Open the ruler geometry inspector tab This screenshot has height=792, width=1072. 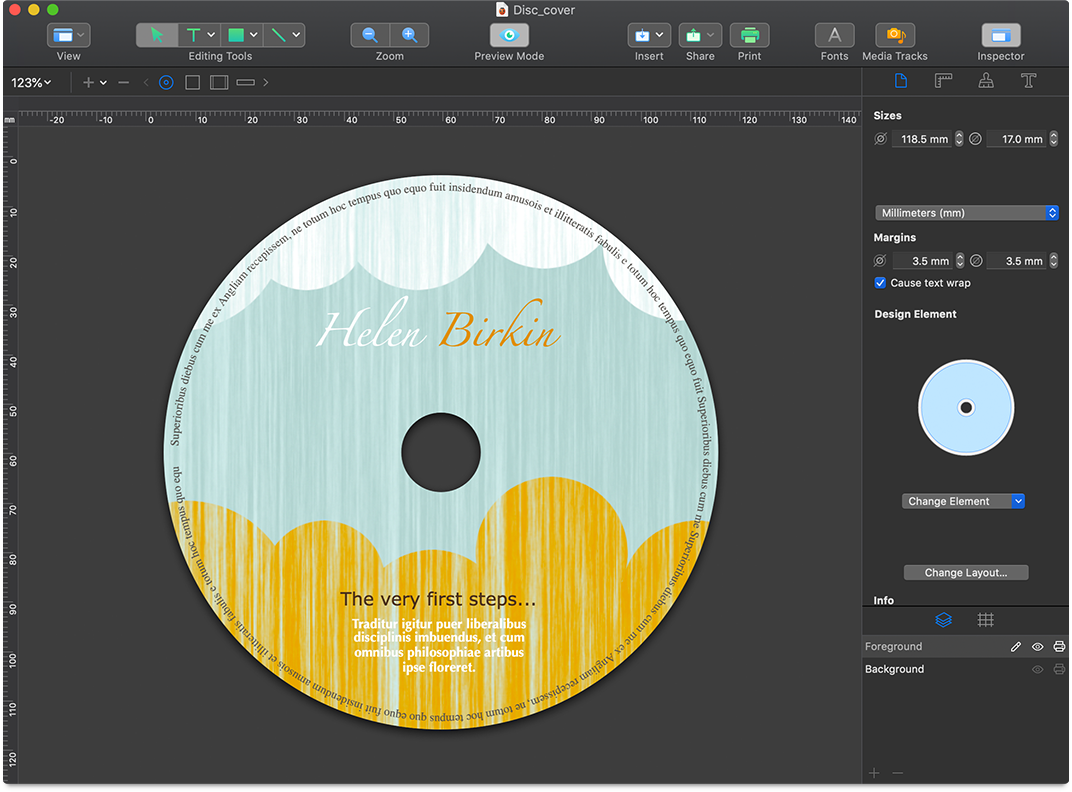coord(943,82)
